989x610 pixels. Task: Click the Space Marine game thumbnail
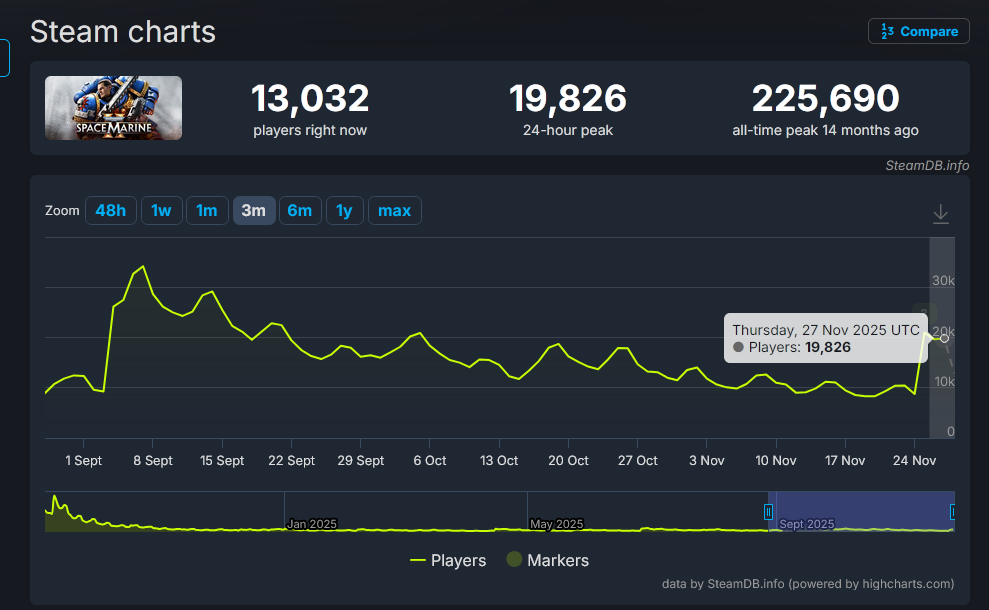tap(113, 108)
